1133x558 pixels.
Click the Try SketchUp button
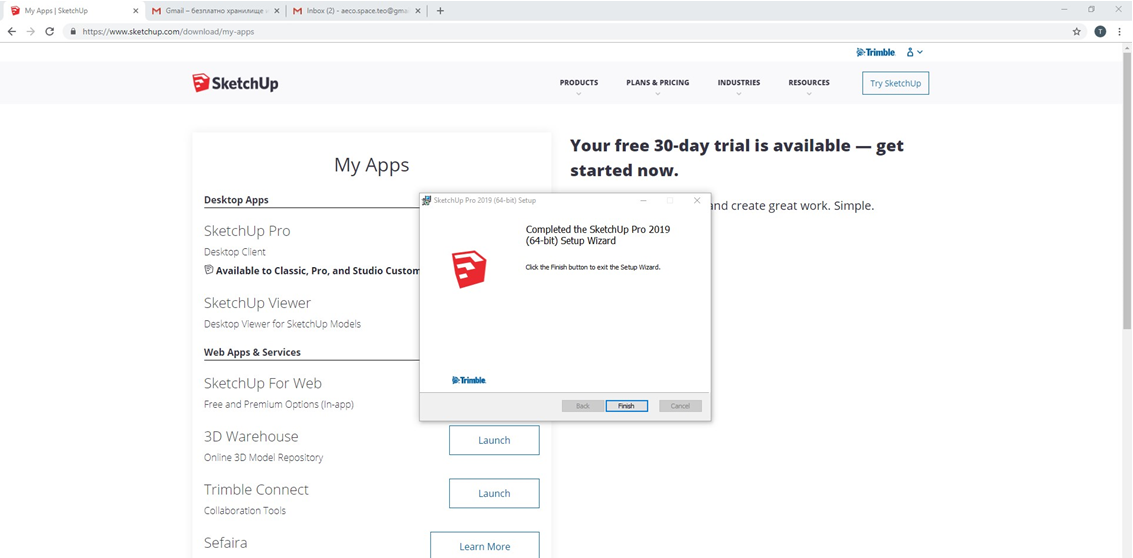[x=895, y=83]
